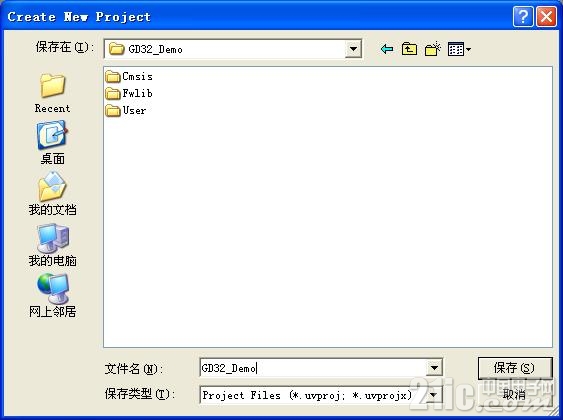The image size is (563, 420).
Task: Open 网上邻居 network shortcut
Action: 52,295
